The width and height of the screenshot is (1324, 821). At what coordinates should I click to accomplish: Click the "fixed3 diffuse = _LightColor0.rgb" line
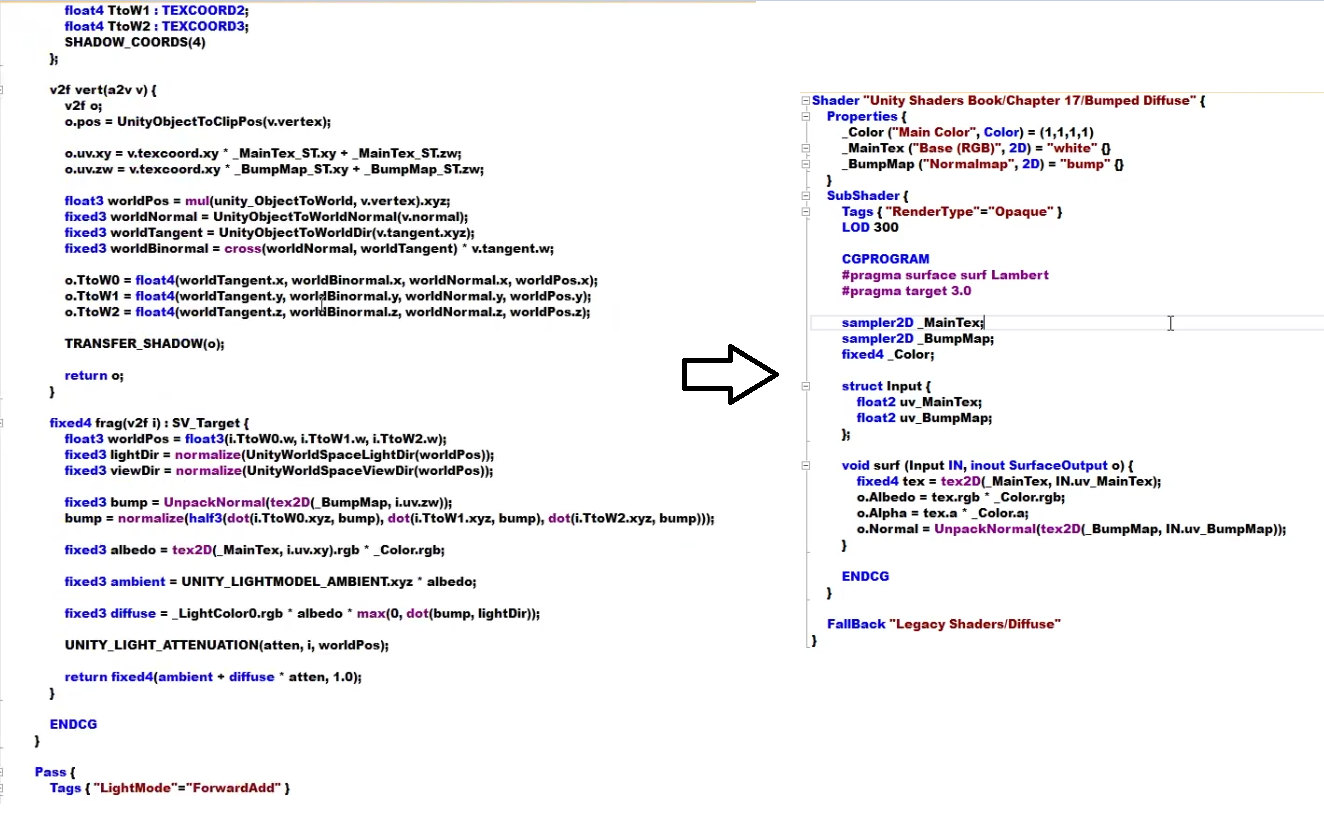[x=302, y=614]
